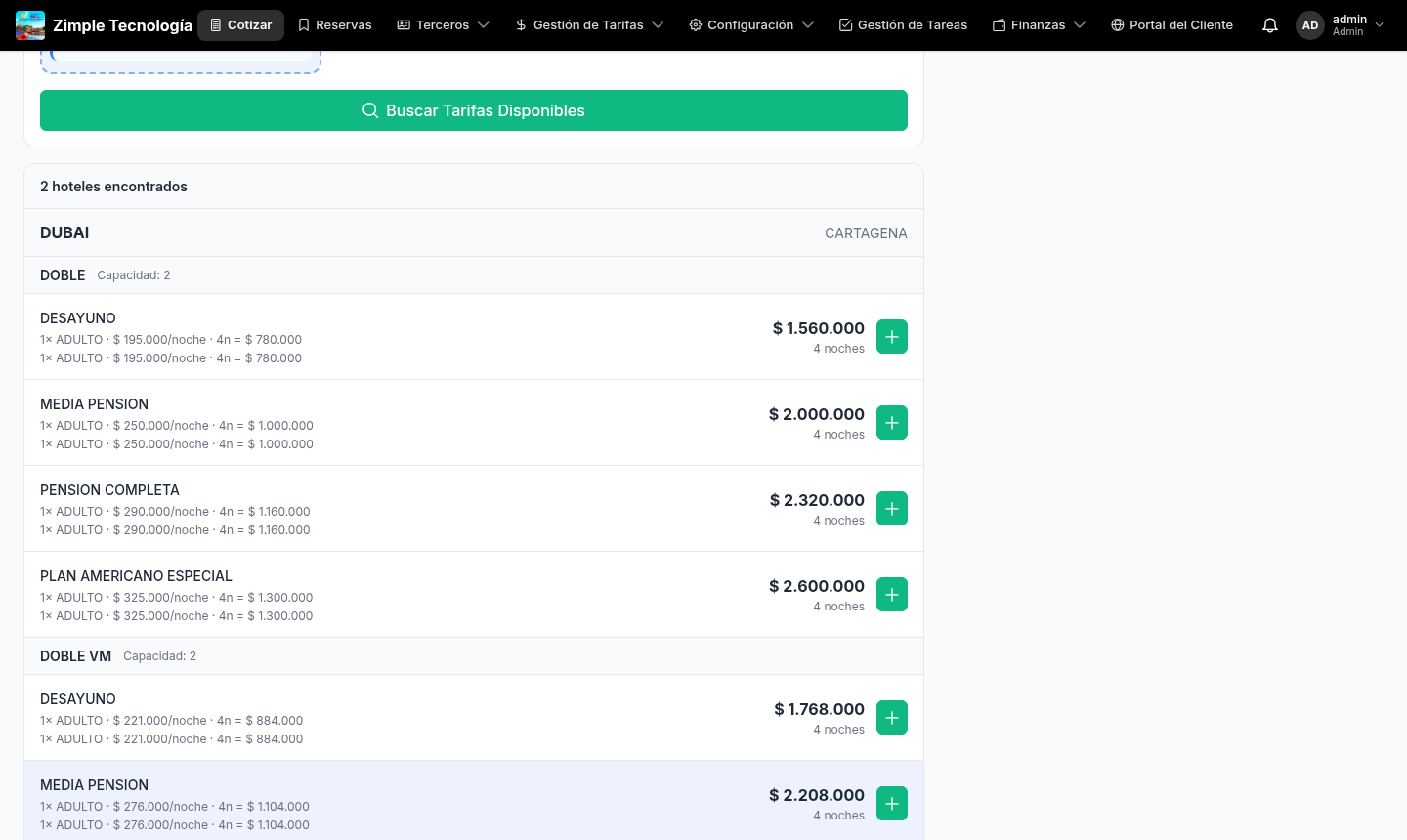
Task: Add DOBLE Media Pension $2.000.000 rate
Action: coord(891,423)
